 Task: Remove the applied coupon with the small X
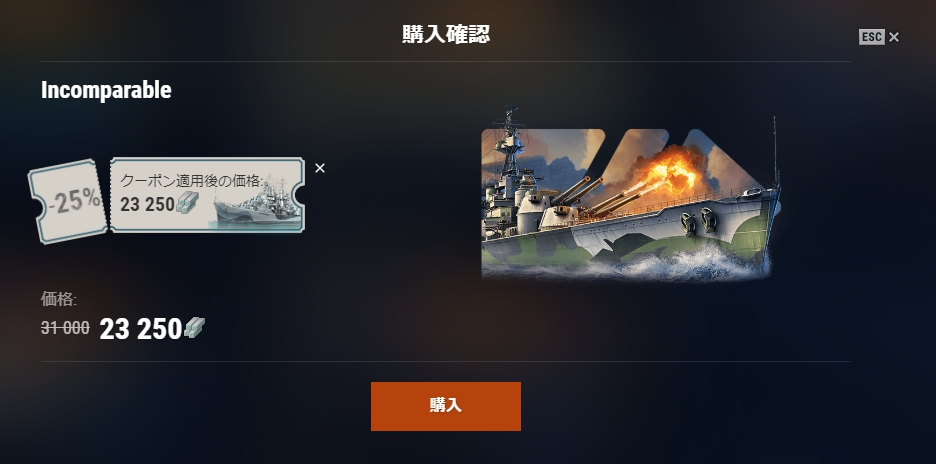click(320, 168)
